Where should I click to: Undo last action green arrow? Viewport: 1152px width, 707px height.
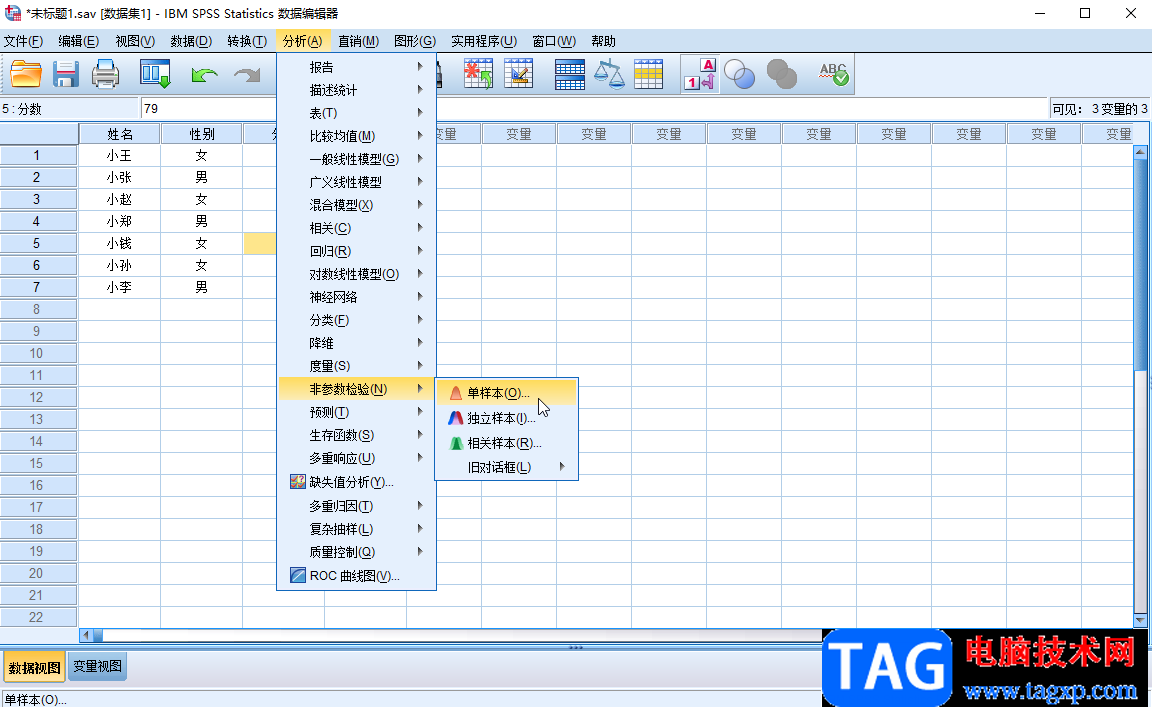[204, 74]
